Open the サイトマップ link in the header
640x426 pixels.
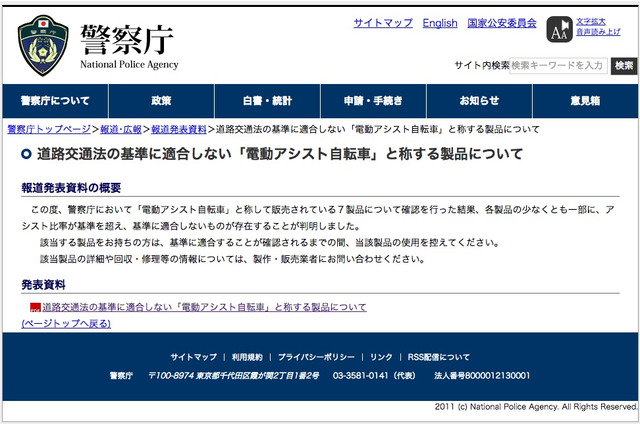(382, 23)
